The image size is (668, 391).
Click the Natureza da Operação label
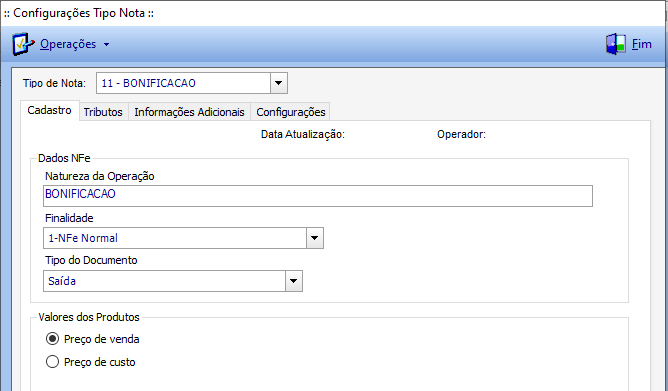[100, 176]
